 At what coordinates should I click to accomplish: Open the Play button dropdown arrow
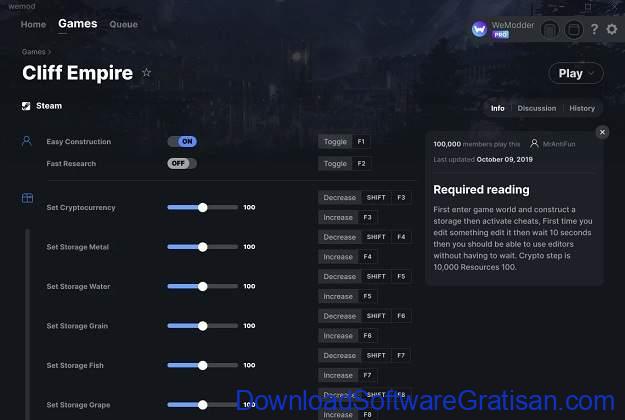(592, 73)
